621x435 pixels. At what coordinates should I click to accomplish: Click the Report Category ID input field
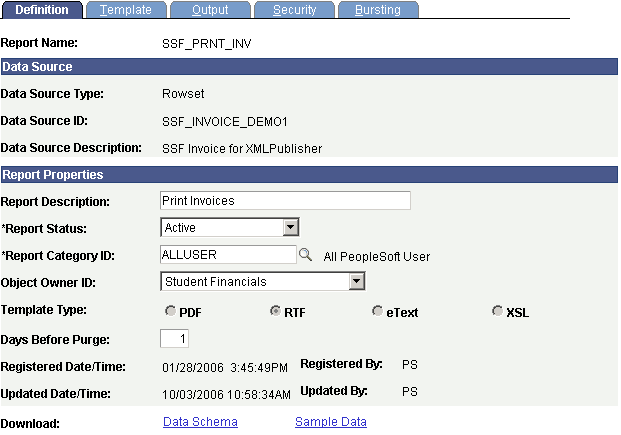[x=228, y=254]
